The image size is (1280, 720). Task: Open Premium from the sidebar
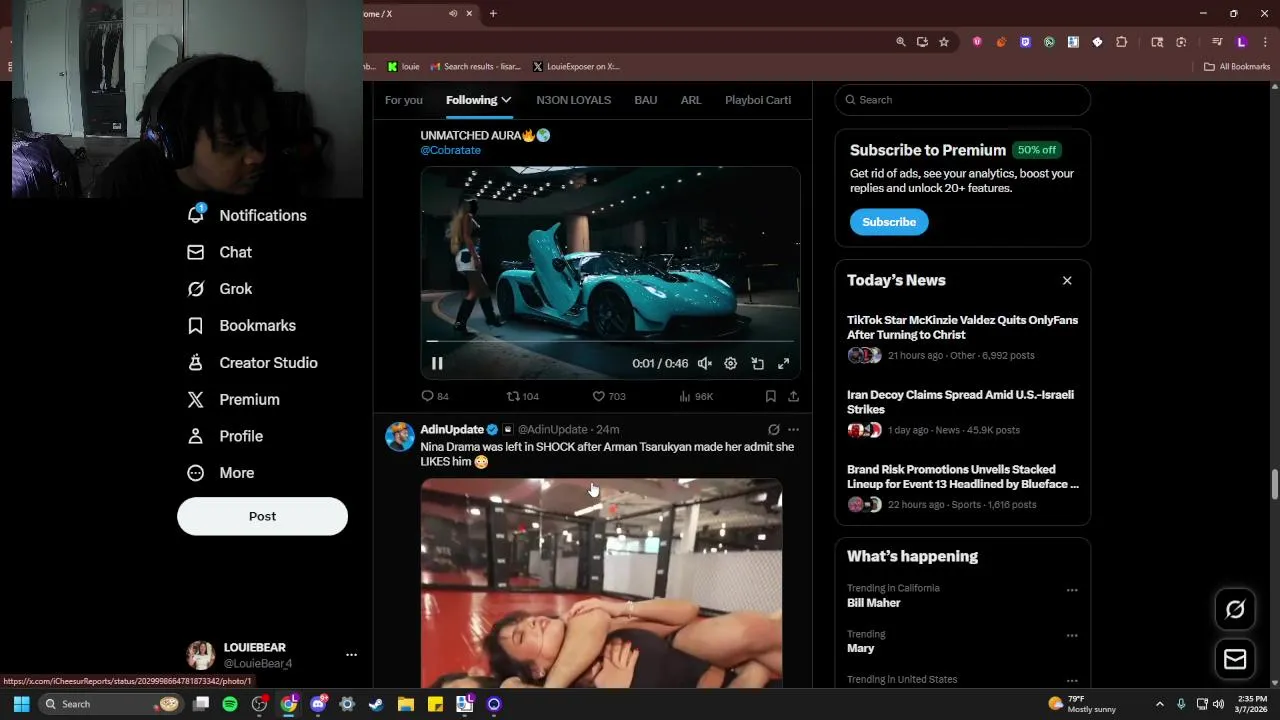point(234,399)
